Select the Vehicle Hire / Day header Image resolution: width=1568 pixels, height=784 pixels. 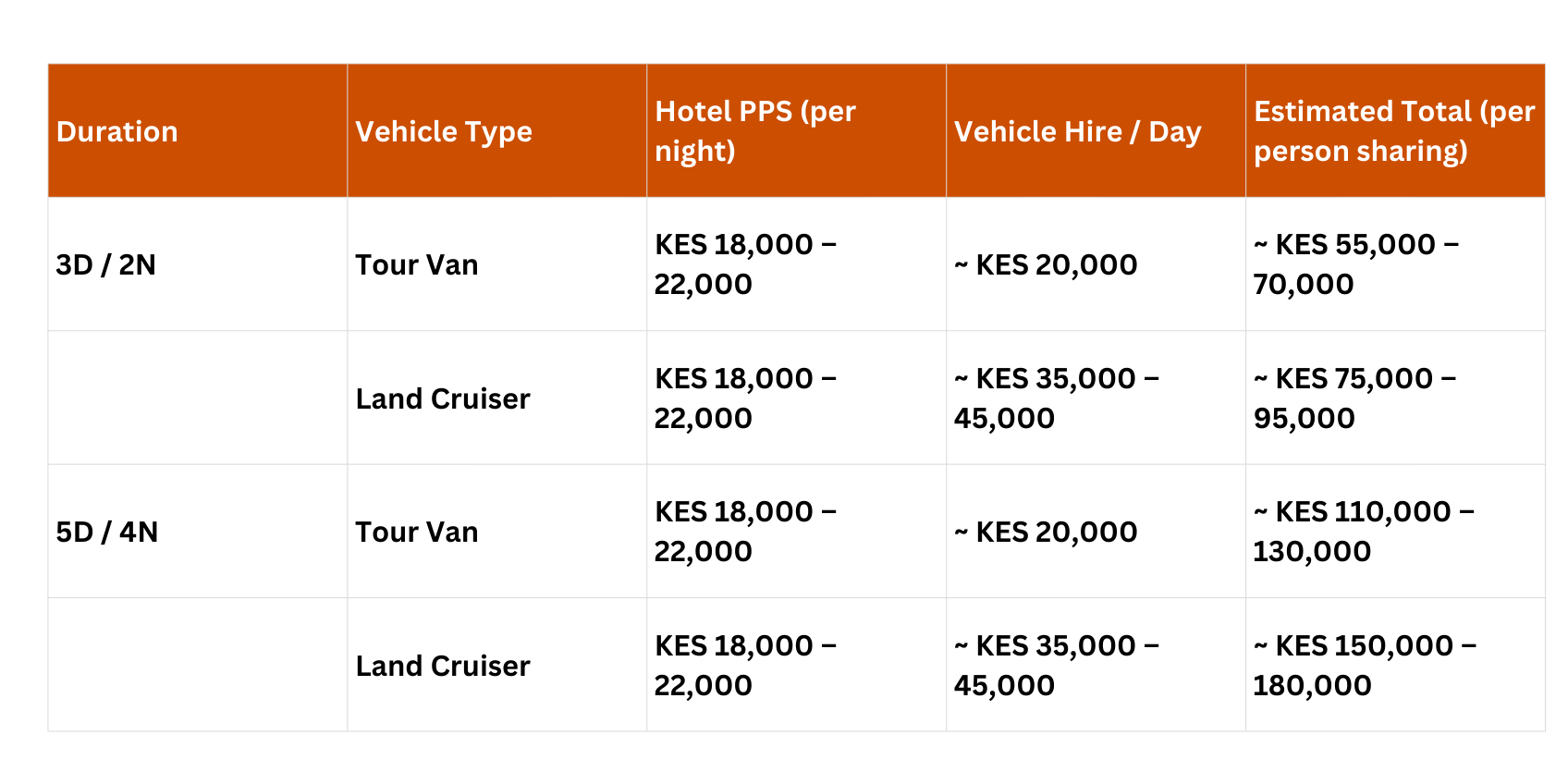pyautogui.click(x=1078, y=131)
